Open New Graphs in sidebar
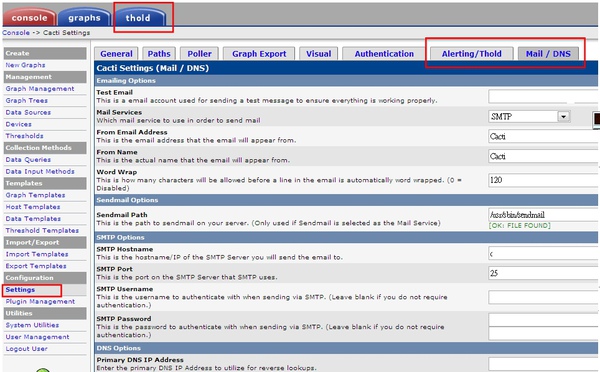The image size is (600, 372). [25, 65]
